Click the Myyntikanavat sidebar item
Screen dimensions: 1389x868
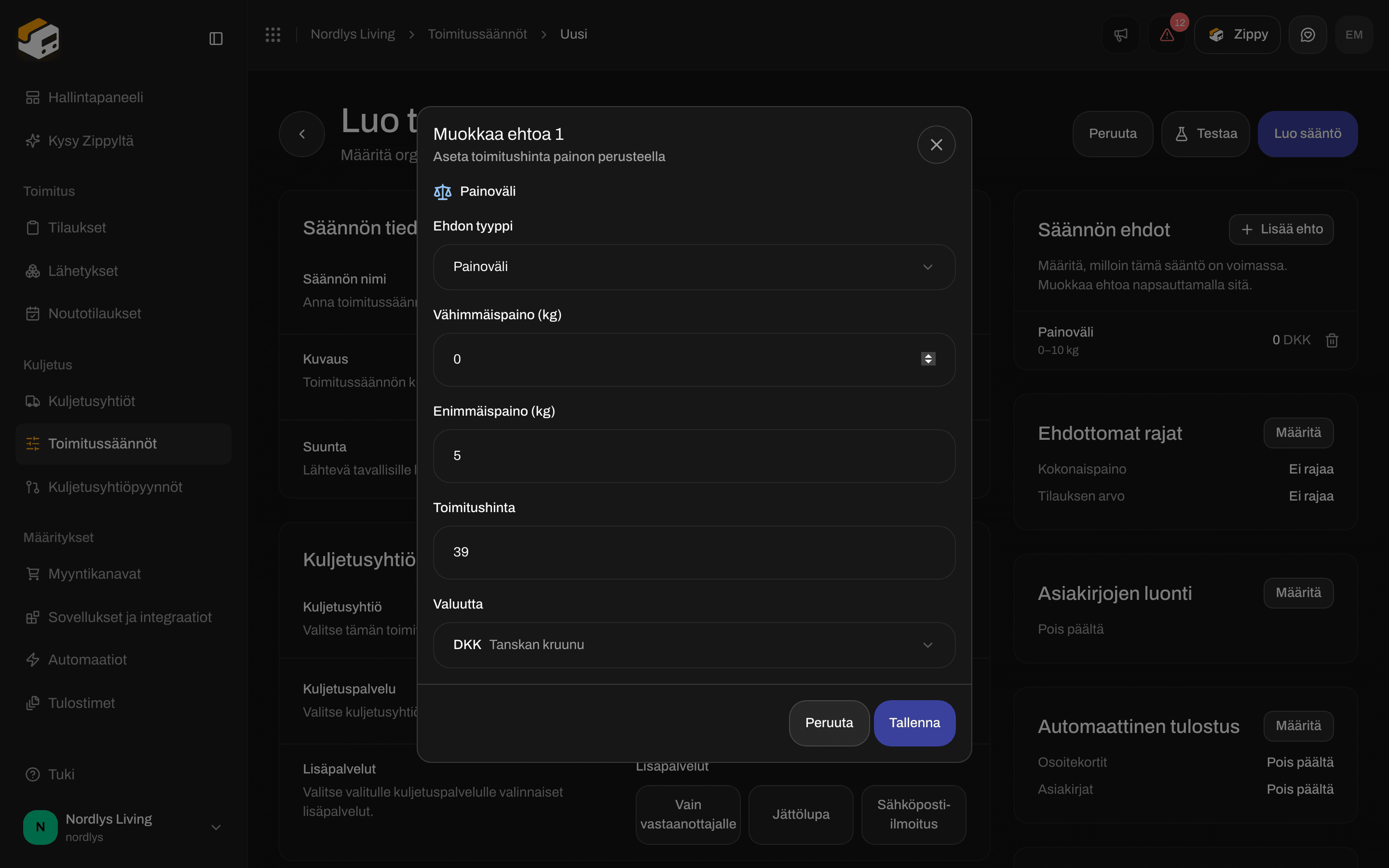123,573
